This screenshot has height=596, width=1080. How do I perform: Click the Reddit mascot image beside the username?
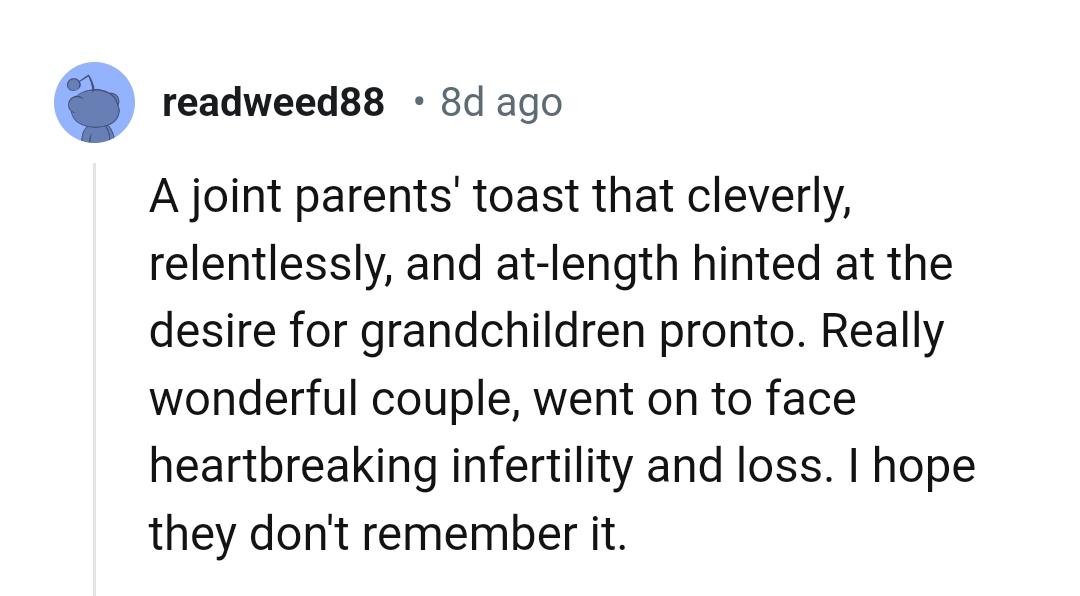point(95,102)
